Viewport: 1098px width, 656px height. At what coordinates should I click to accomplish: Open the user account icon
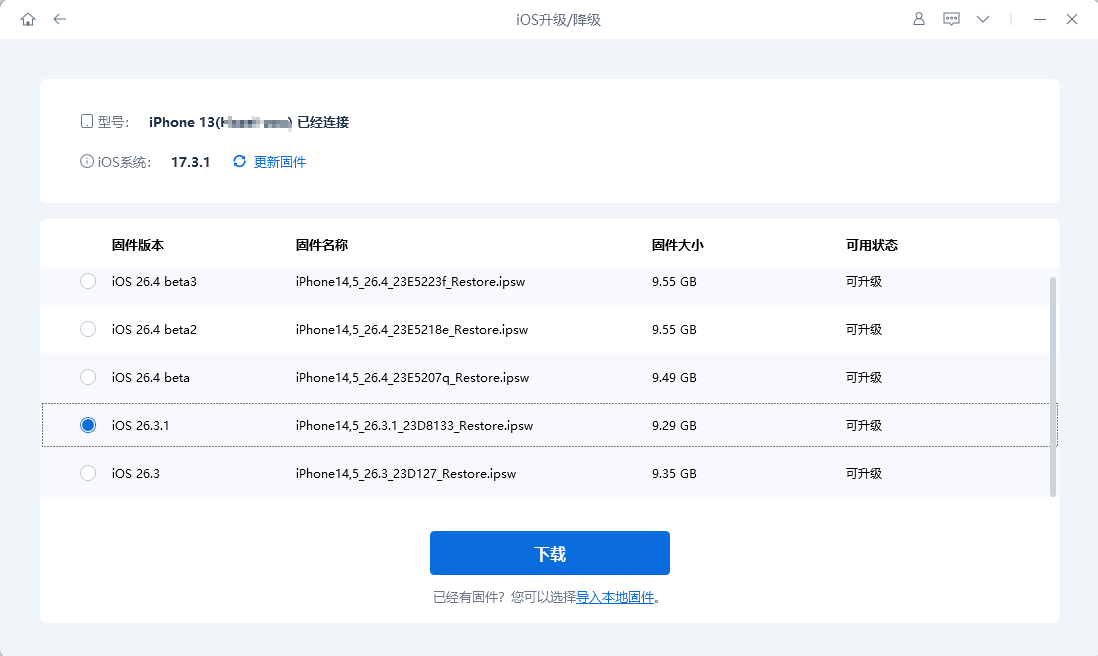click(918, 18)
